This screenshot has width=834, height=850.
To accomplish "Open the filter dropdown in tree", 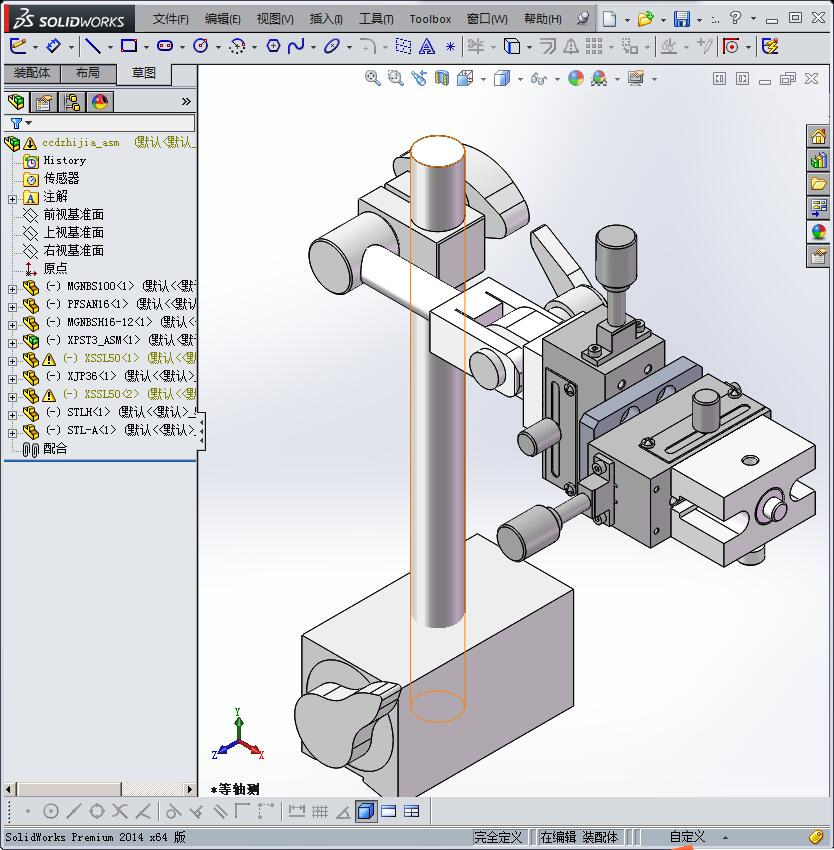I will (x=29, y=124).
